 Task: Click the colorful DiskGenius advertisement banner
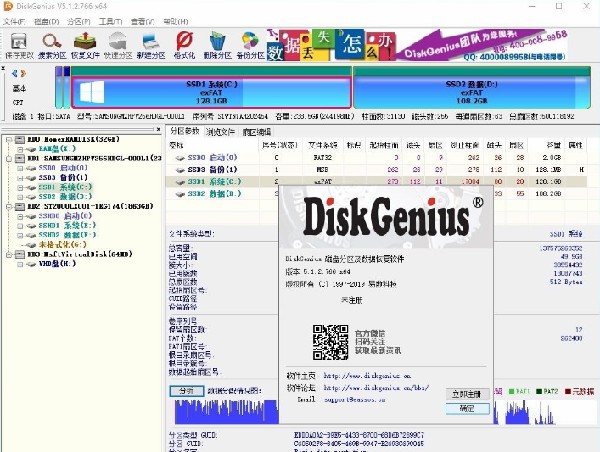coord(417,45)
